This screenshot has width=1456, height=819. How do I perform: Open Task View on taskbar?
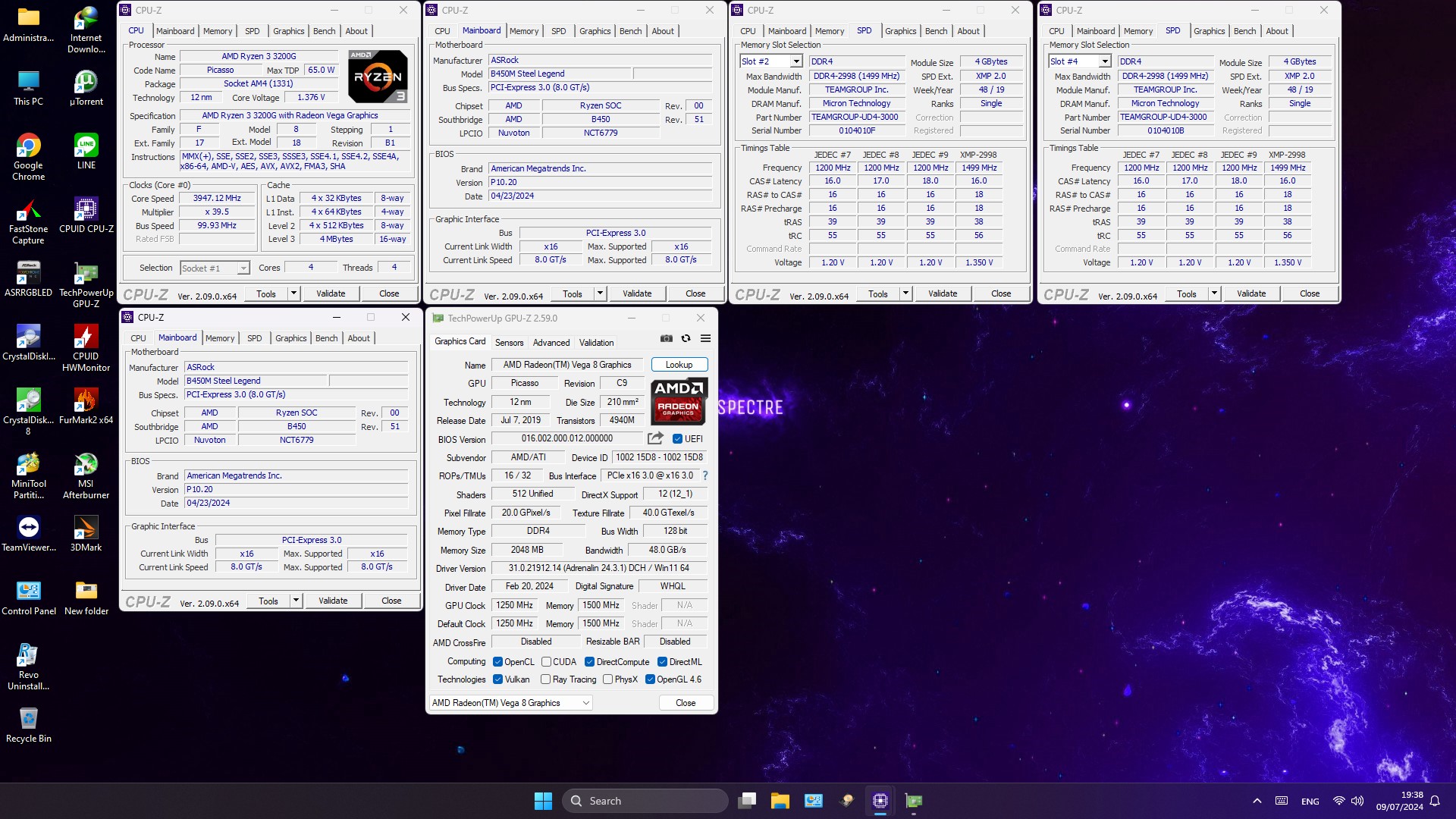tap(747, 801)
